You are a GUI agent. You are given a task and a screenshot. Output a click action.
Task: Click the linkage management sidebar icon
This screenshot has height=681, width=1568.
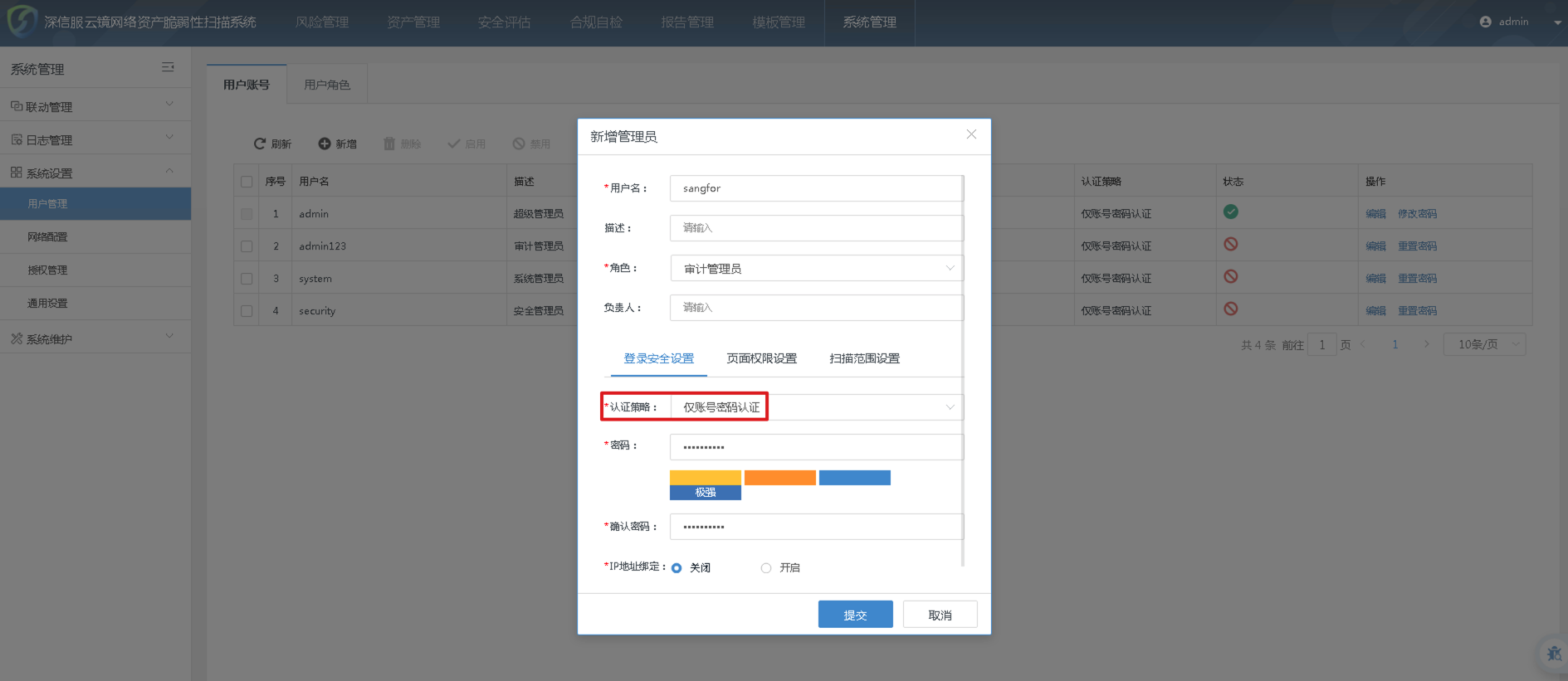coord(17,106)
